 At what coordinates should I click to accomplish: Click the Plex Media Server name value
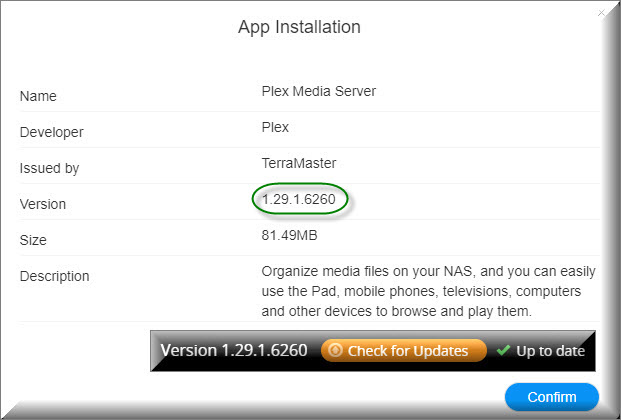point(320,92)
